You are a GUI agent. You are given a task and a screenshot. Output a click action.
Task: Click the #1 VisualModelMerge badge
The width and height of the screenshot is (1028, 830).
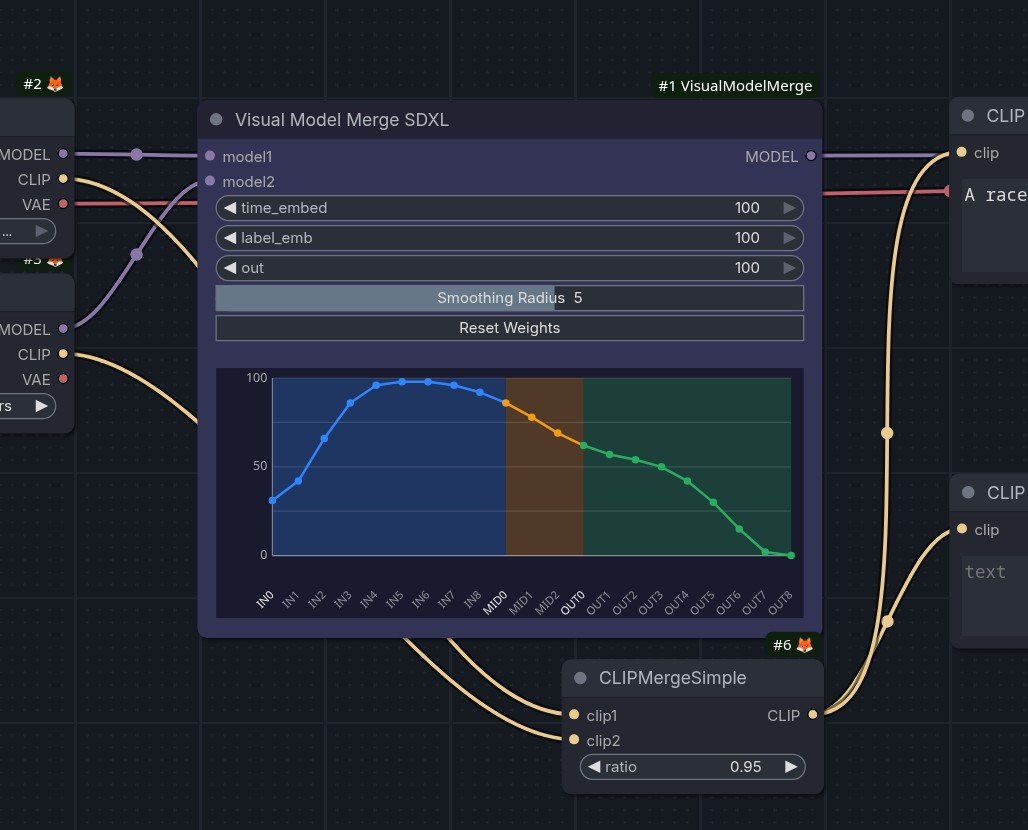click(735, 86)
